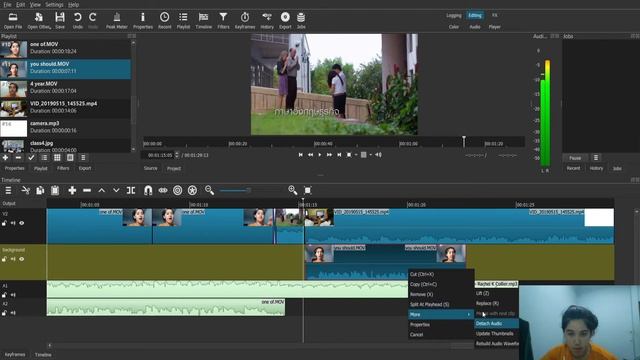Toggle lock on A1 audio track
Image resolution: width=640 pixels, height=360 pixels.
(4, 295)
